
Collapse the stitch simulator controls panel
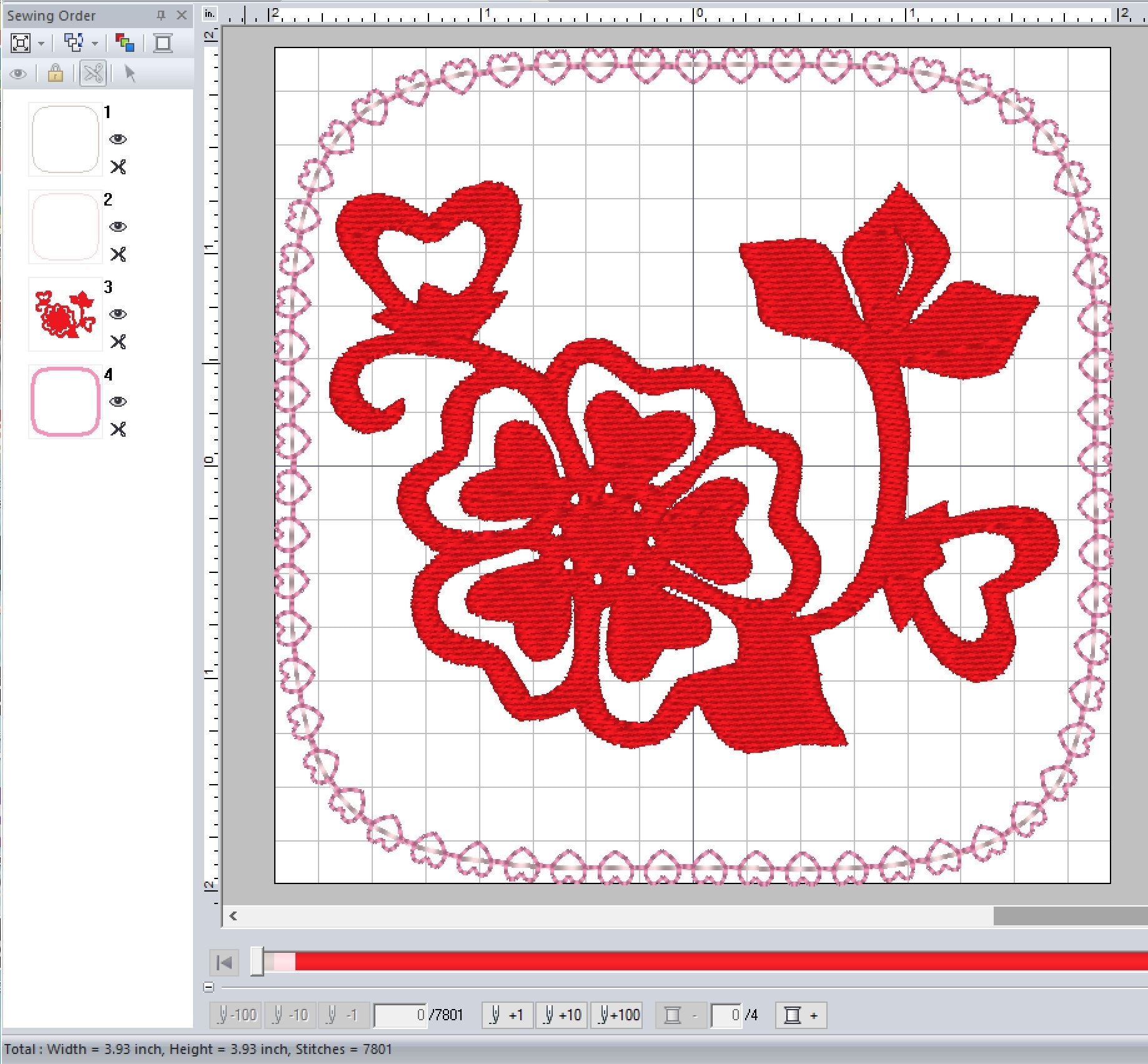(x=209, y=987)
